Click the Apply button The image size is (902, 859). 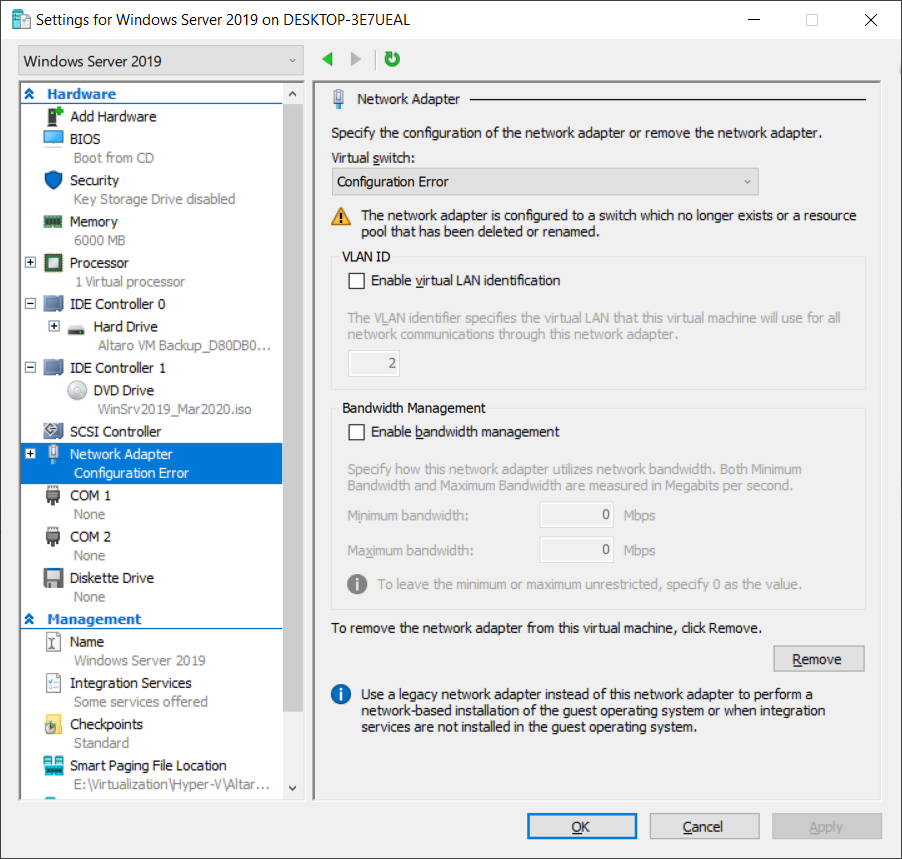tap(827, 826)
